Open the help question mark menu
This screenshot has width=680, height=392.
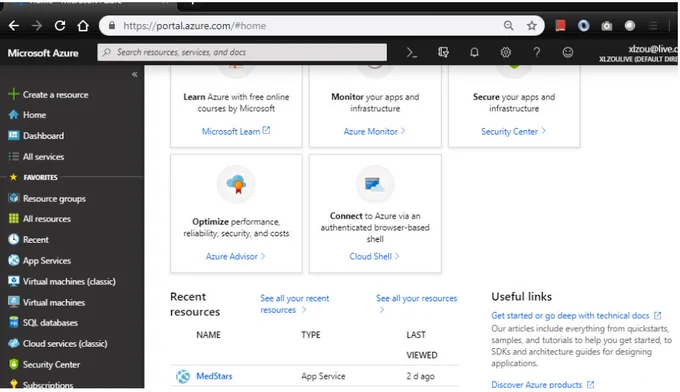click(x=536, y=52)
